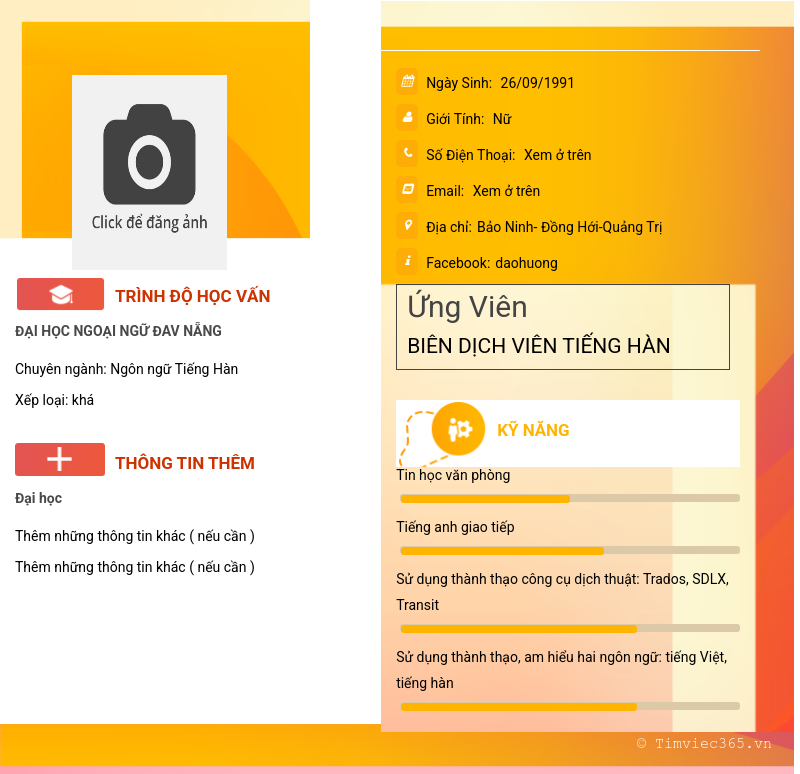Click the graduation cap icon for Trình Độ Học Vấn

(60, 293)
